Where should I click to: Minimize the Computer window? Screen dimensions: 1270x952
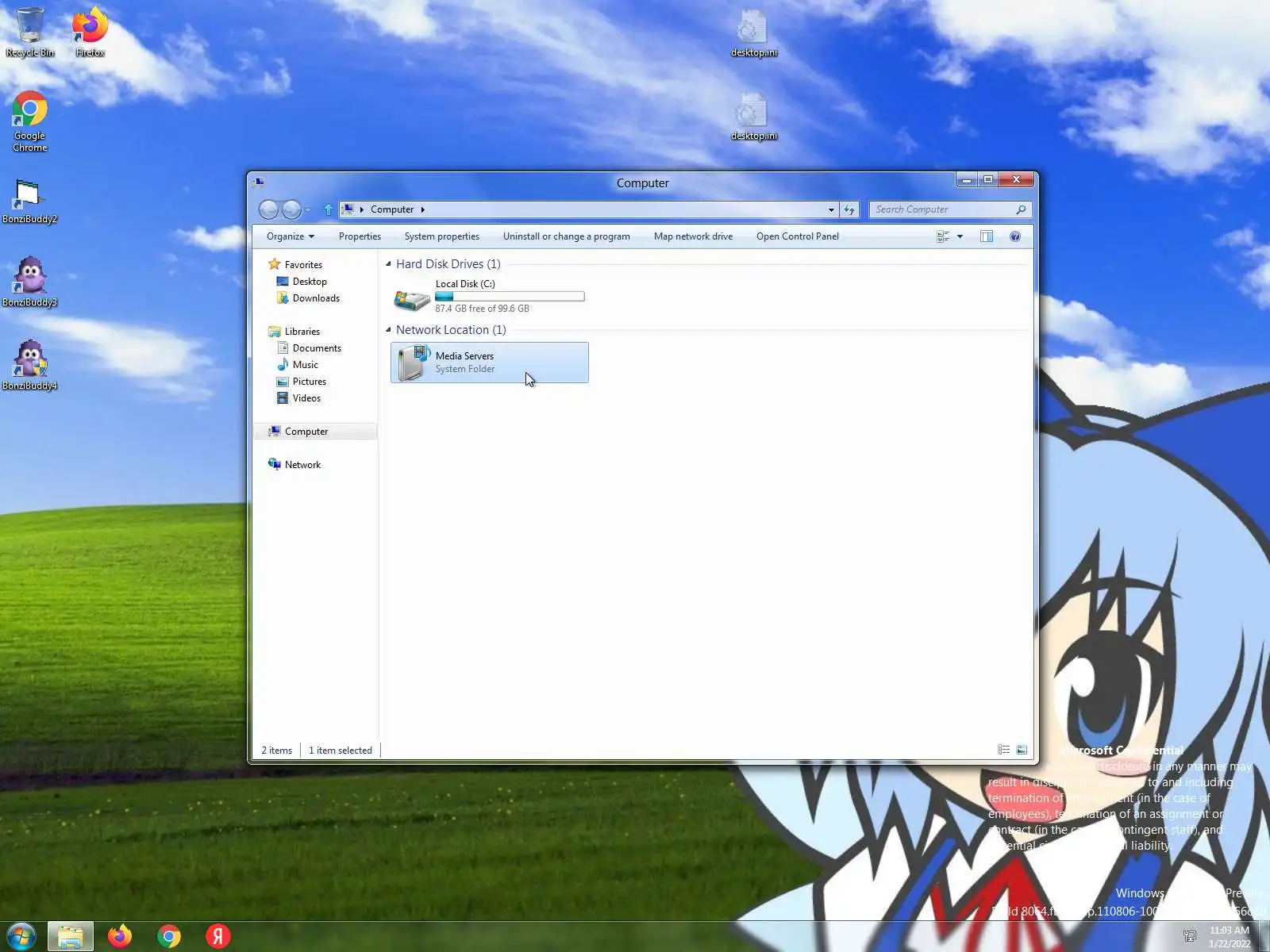[x=966, y=180]
